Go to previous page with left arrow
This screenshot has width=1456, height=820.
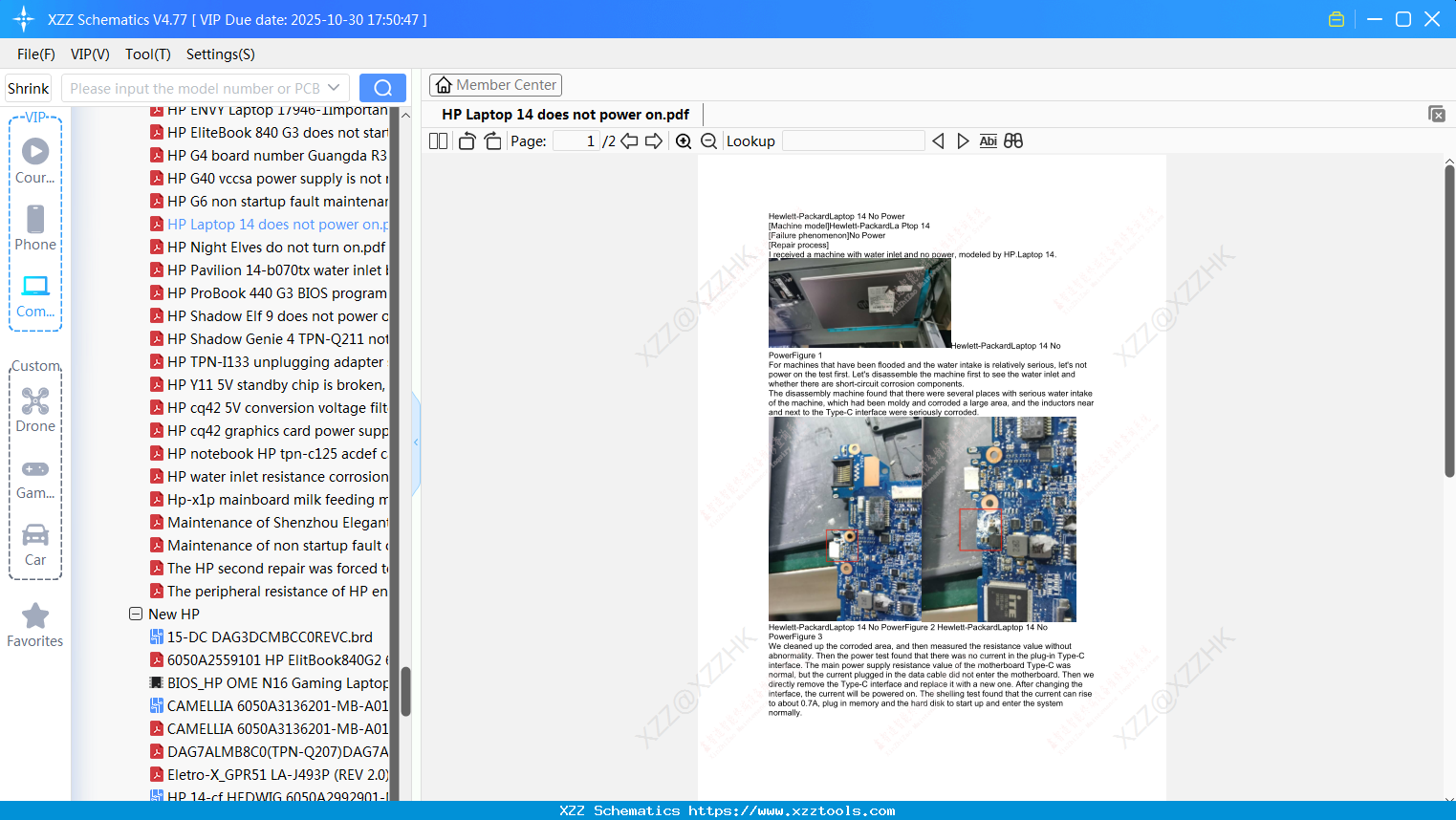click(x=629, y=141)
